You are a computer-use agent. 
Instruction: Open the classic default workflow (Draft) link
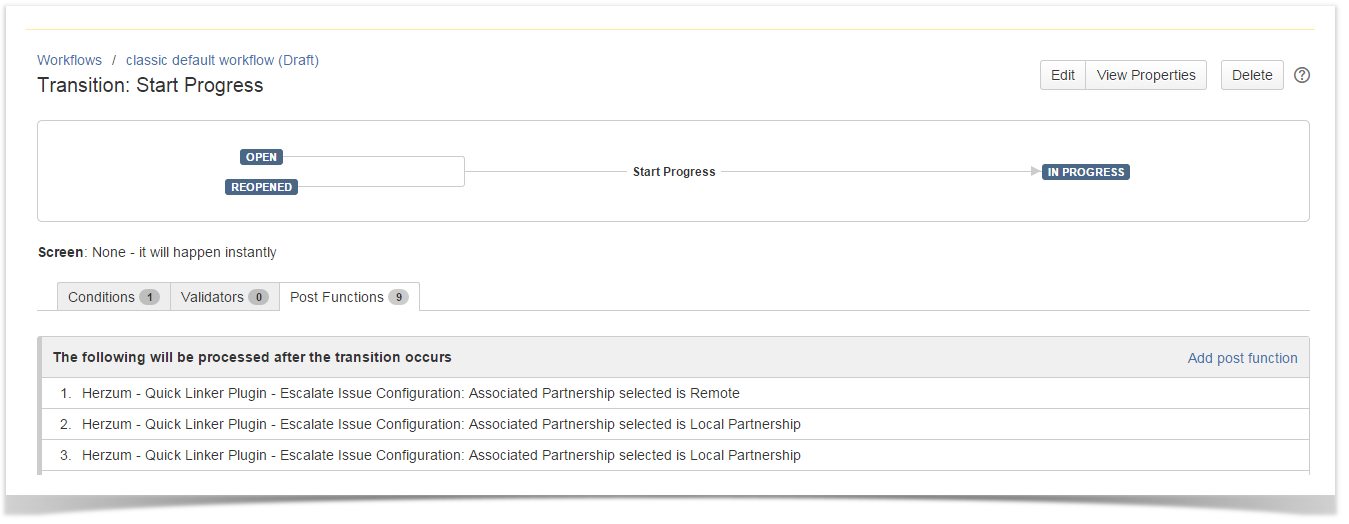(x=222, y=60)
